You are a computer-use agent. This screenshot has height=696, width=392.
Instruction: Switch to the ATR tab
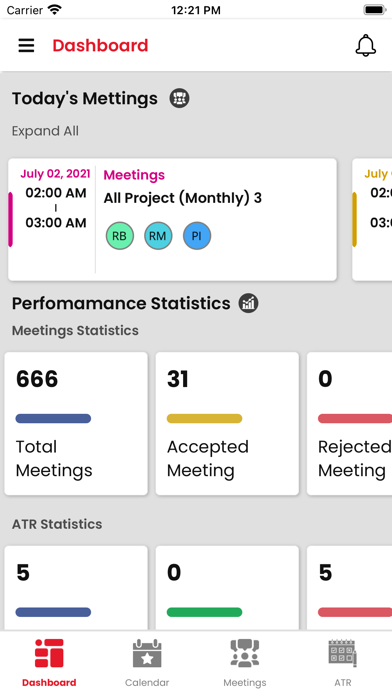[x=343, y=663]
